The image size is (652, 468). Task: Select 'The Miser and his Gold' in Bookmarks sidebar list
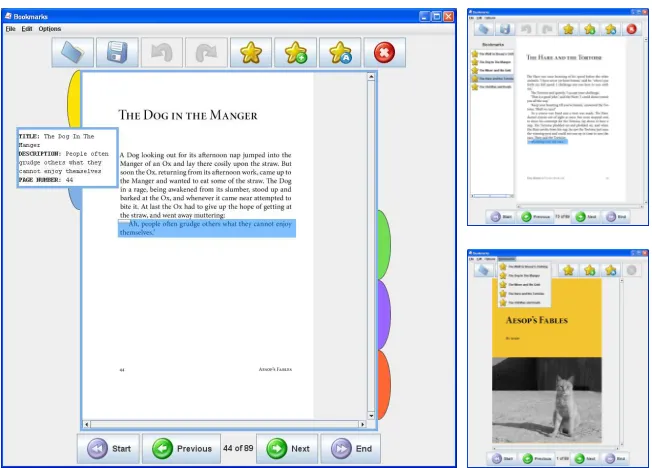pyautogui.click(x=492, y=70)
